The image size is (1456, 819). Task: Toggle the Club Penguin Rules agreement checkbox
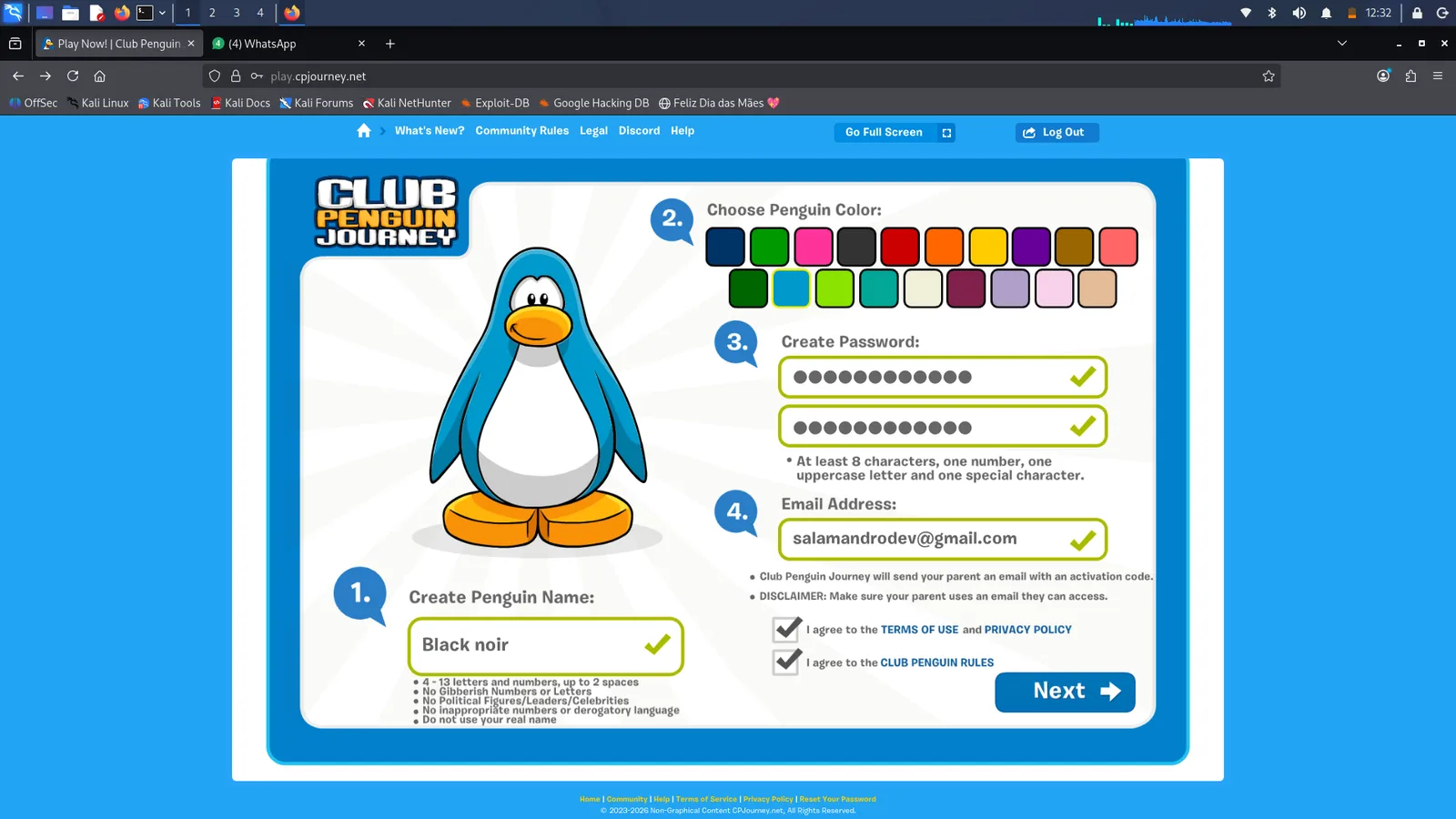(x=787, y=661)
